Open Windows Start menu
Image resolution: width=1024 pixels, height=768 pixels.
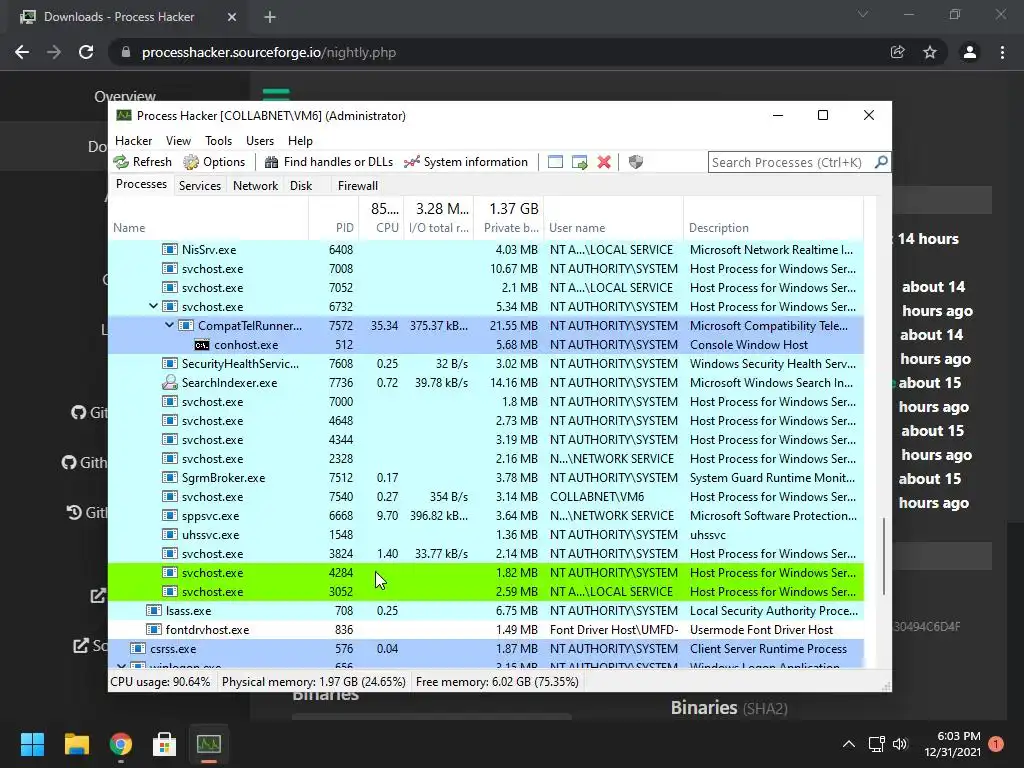click(32, 744)
